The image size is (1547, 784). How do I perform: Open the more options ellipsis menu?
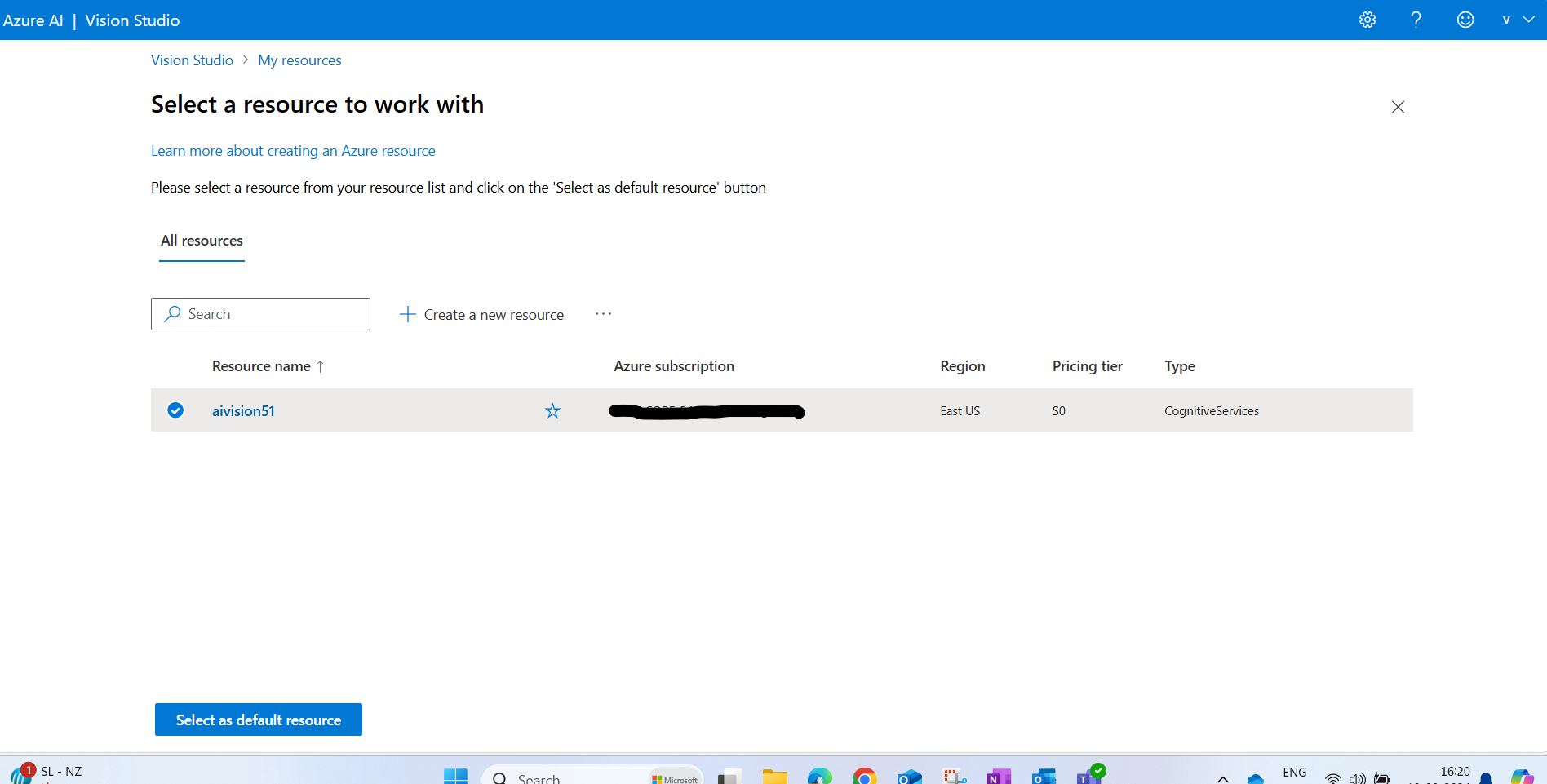tap(603, 314)
